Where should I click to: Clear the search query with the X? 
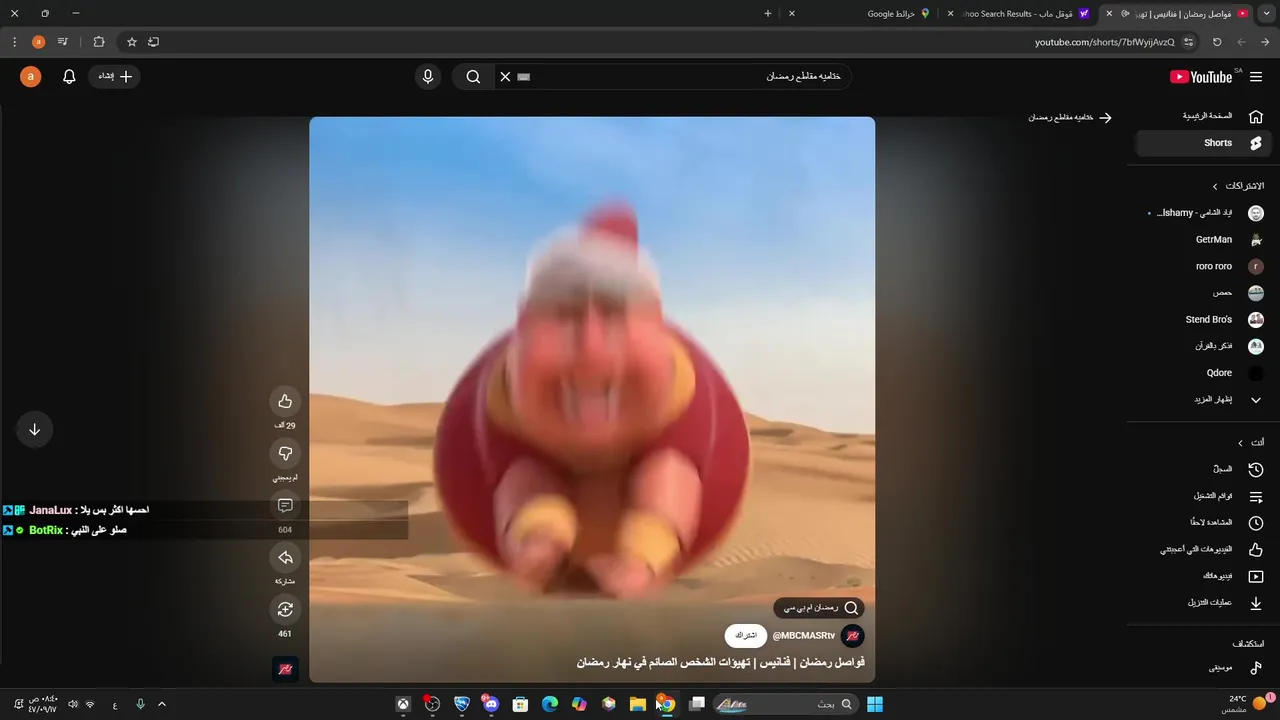(505, 77)
